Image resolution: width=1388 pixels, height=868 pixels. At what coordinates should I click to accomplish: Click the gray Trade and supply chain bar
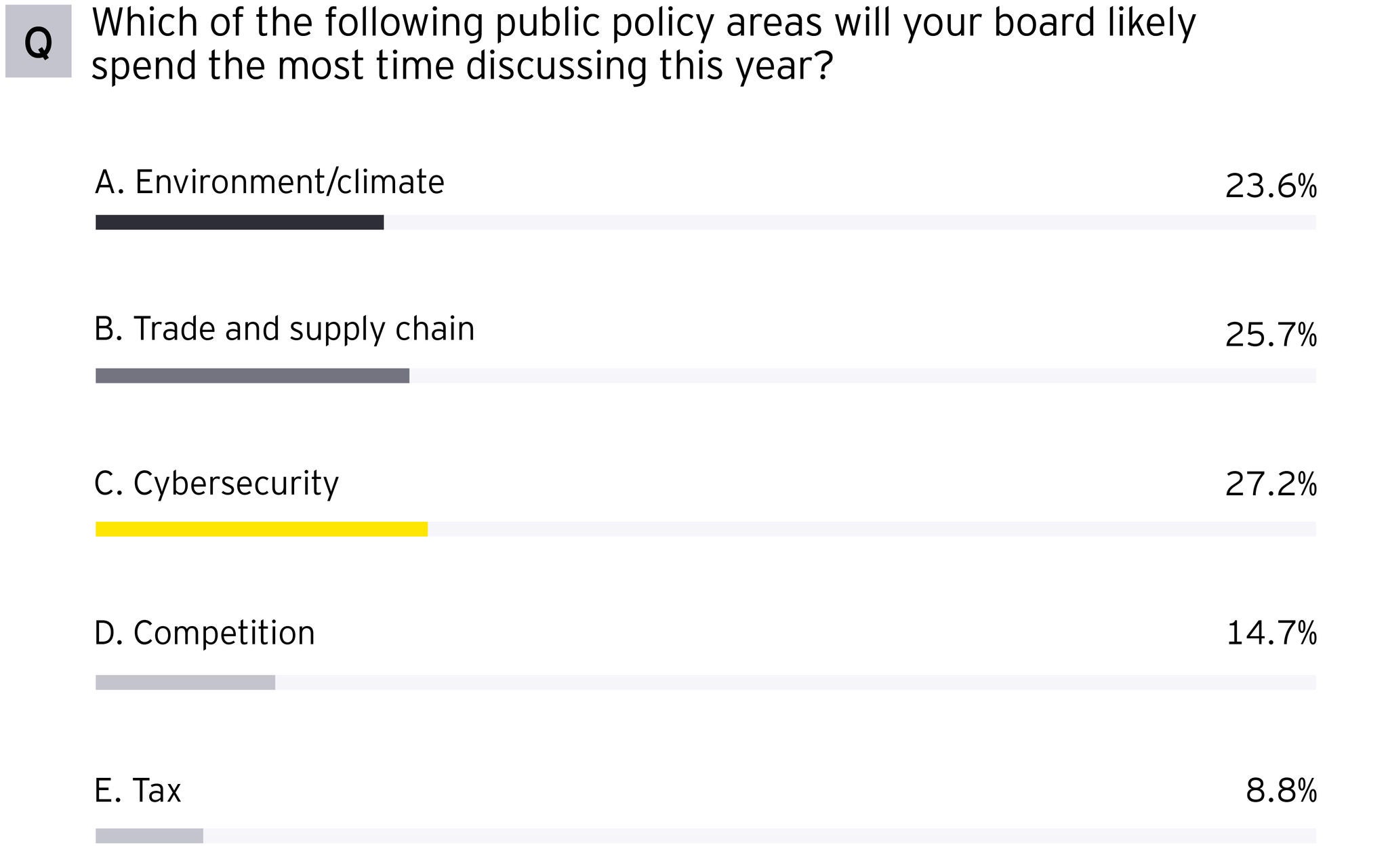point(252,375)
